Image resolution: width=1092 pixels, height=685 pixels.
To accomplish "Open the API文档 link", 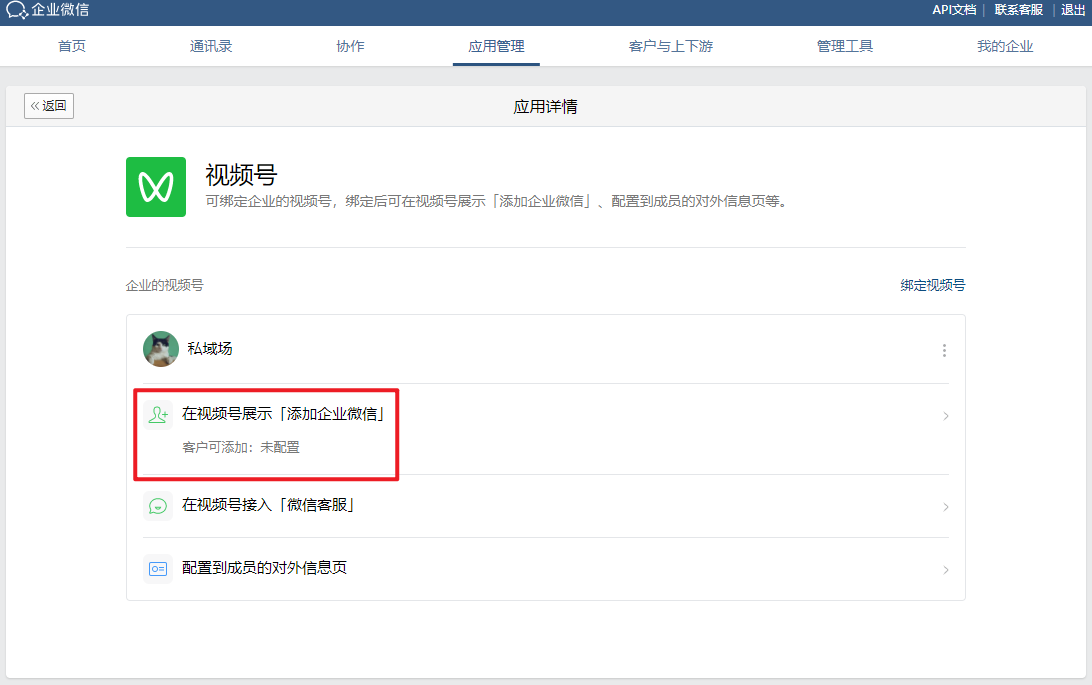I will (954, 10).
